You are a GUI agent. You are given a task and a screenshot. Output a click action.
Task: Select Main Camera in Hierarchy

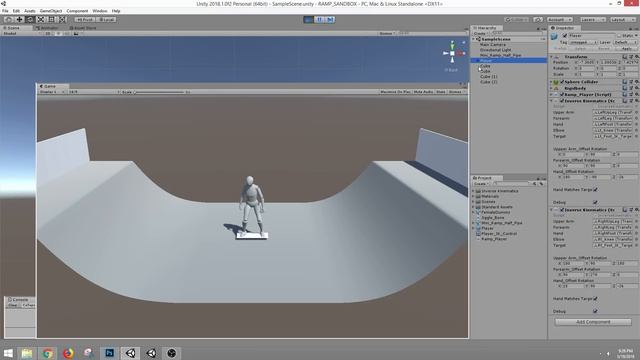coord(493,44)
